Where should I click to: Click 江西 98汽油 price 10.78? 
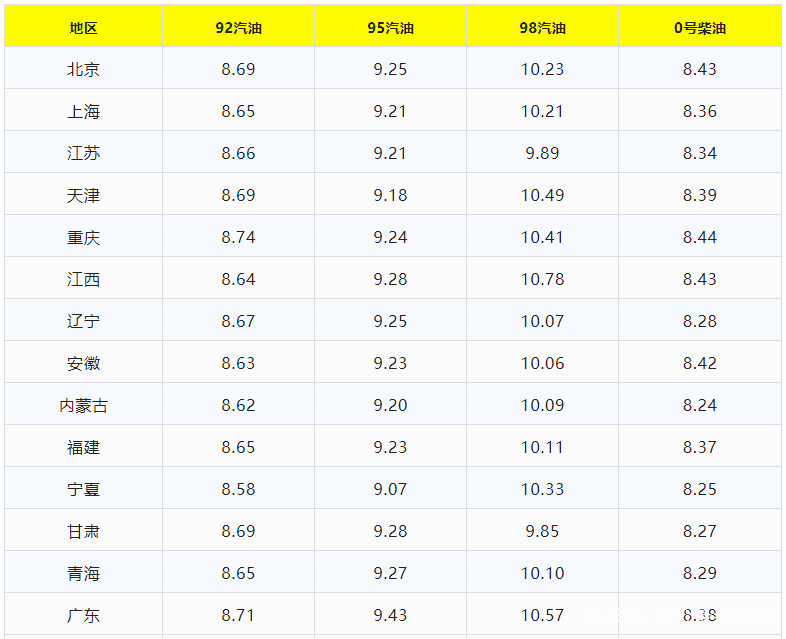point(542,279)
